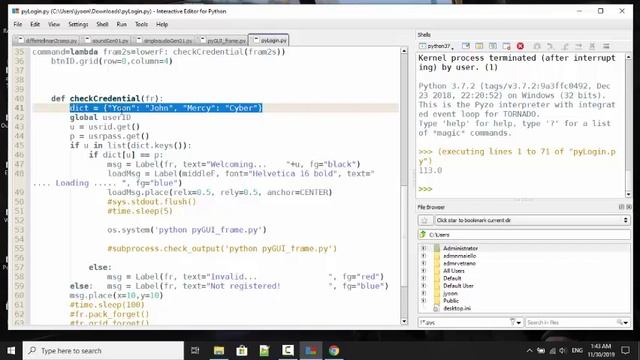The width and height of the screenshot is (640, 360).
Task: Click the restart shell icon
Action: pyautogui.click(x=493, y=46)
